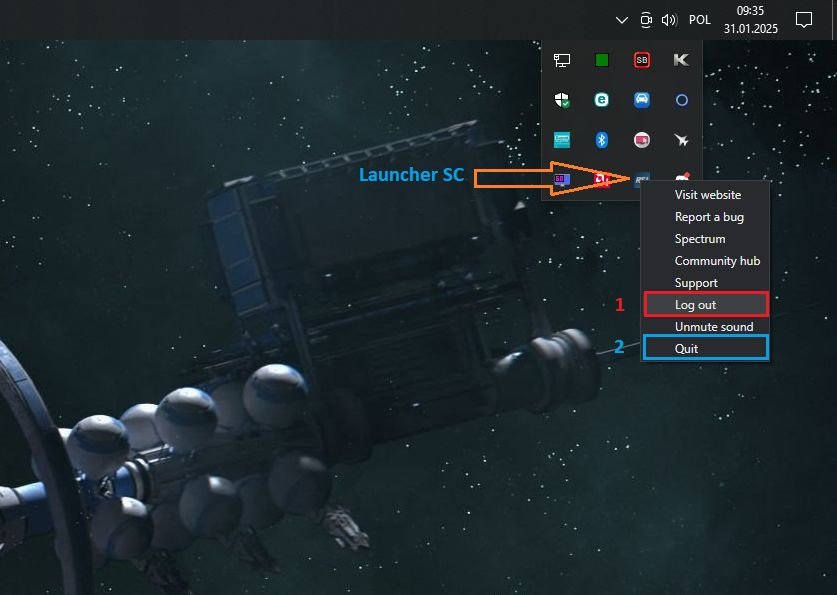The width and height of the screenshot is (837, 595).
Task: Click the RSI Launcher tray icon
Action: [x=641, y=180]
